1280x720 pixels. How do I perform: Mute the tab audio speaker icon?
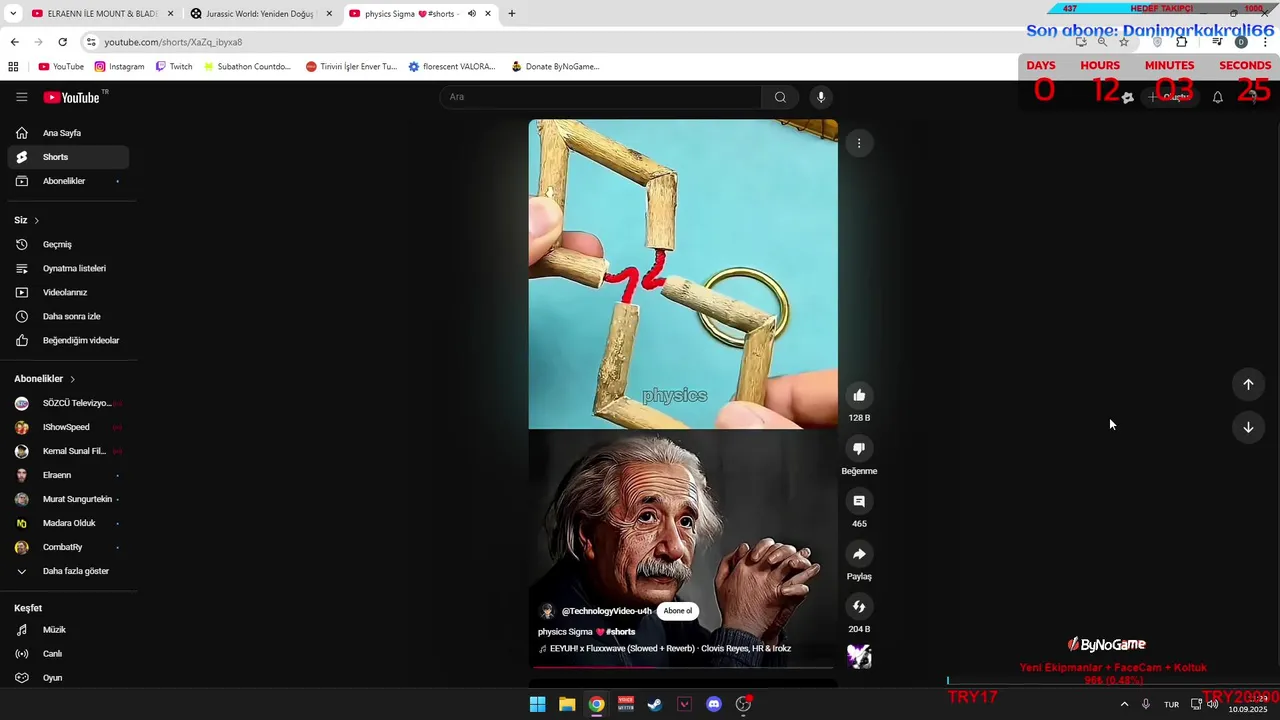[471, 14]
